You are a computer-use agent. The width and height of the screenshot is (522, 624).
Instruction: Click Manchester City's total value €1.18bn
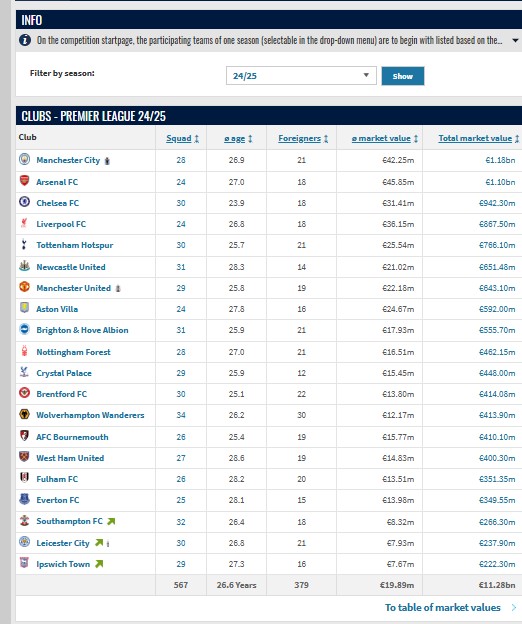[x=500, y=160]
